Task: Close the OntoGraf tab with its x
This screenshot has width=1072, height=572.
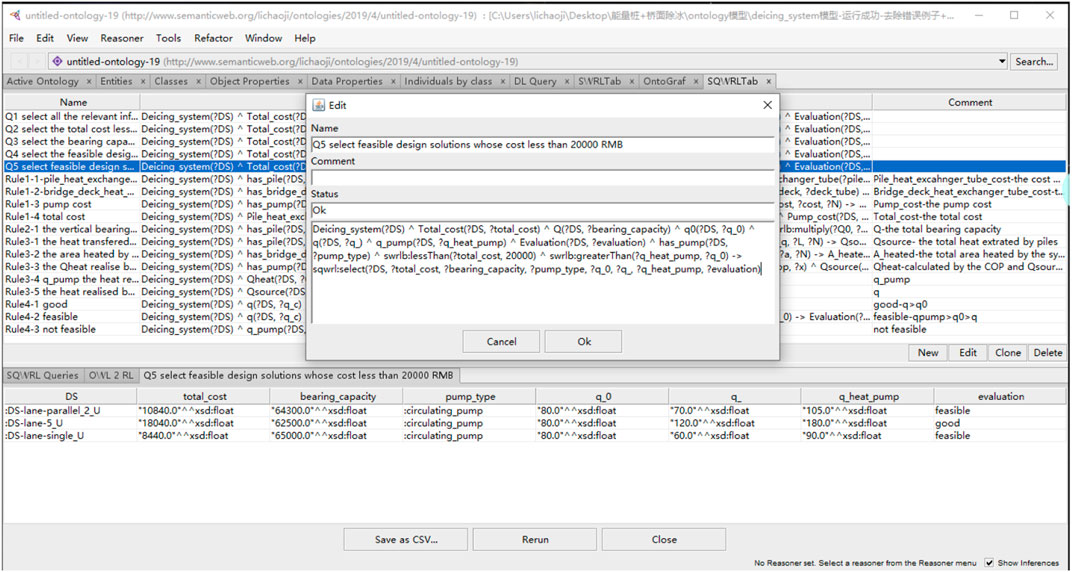Action: (696, 81)
